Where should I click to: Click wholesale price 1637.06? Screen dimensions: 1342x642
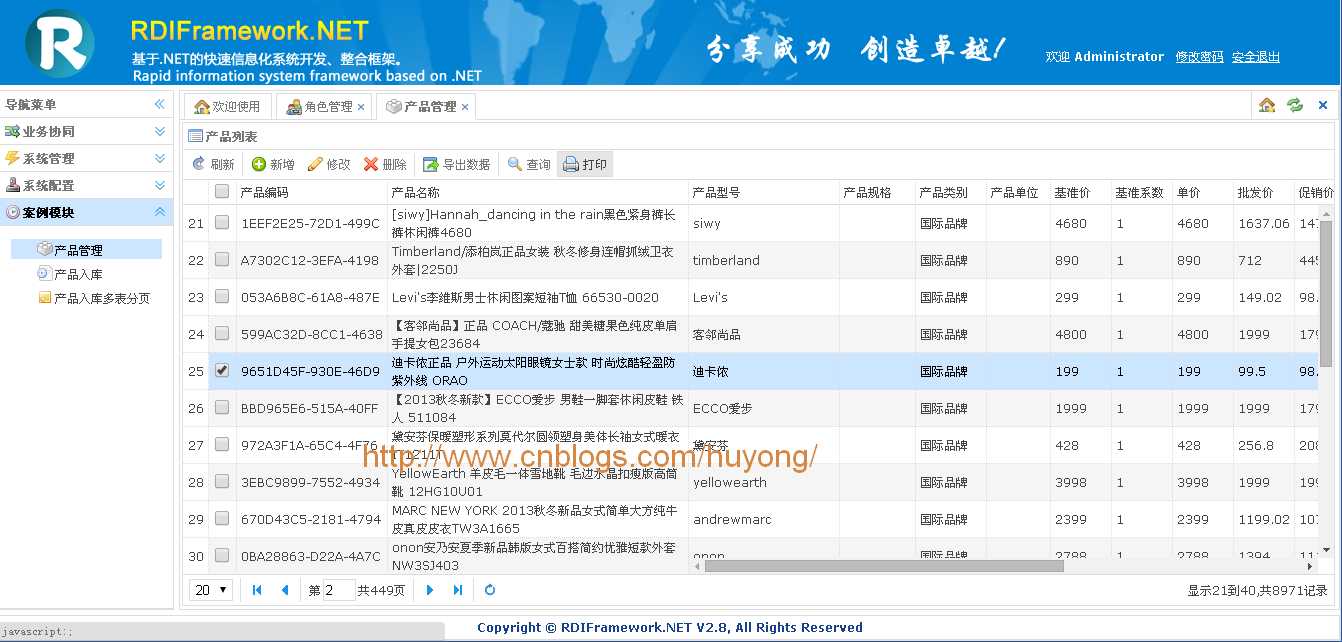(1264, 223)
